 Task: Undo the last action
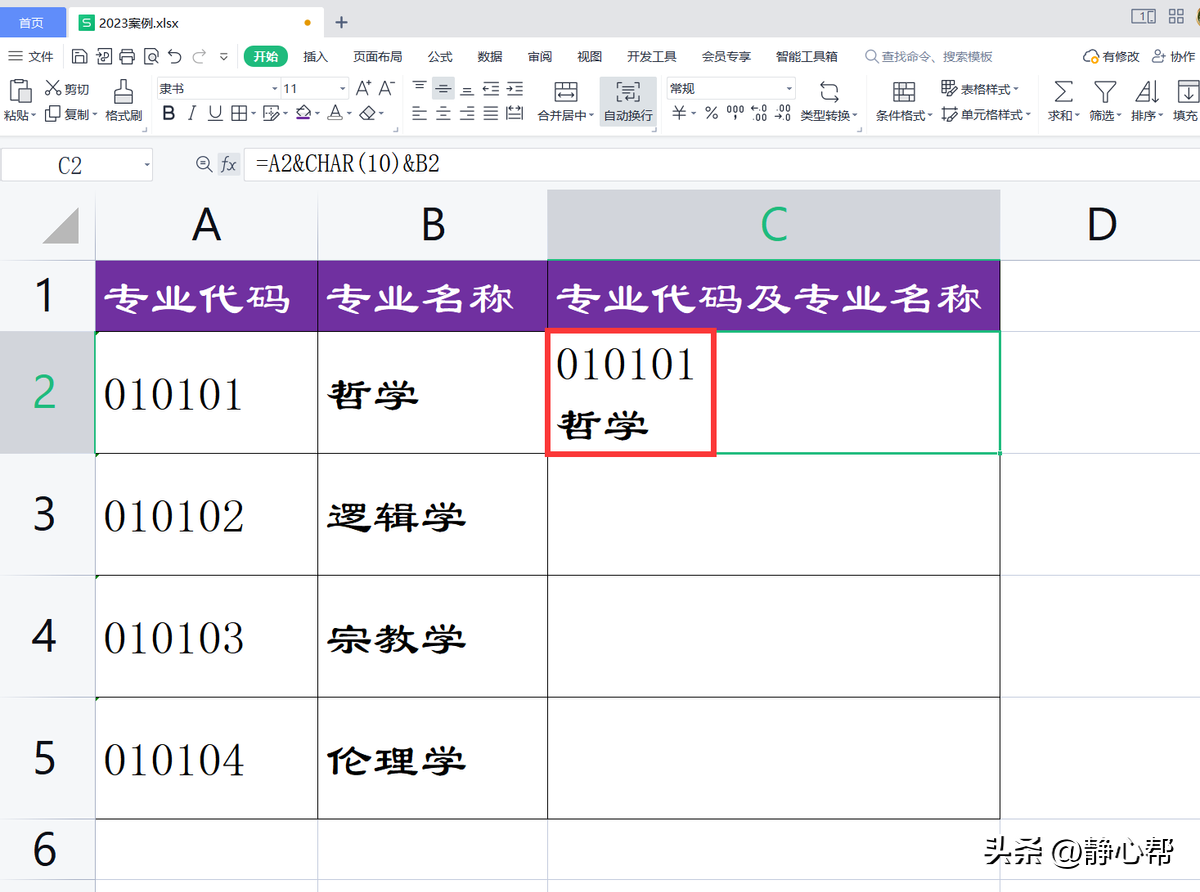[x=175, y=57]
